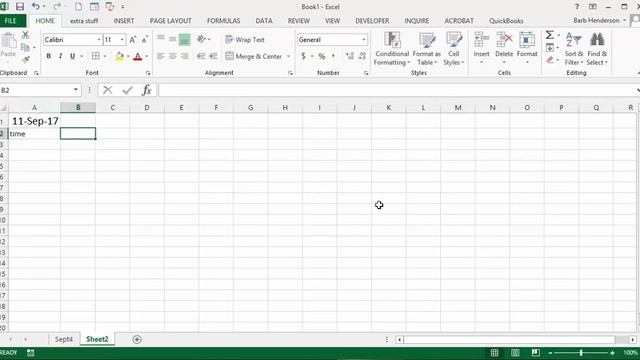Click Insert cells button
This screenshot has width=640, height=360.
point(481,48)
